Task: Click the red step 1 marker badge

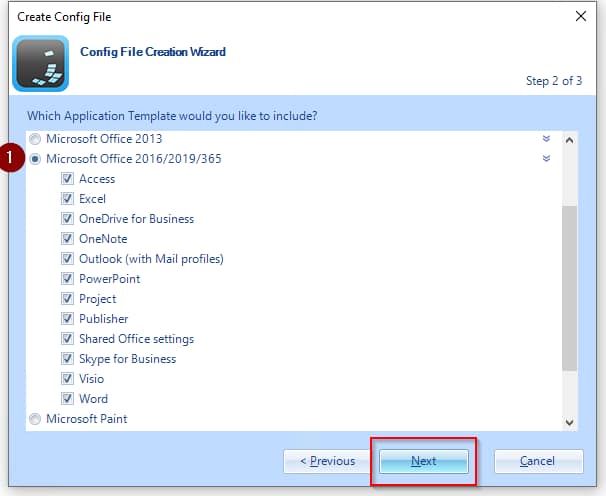Action: coord(12,158)
